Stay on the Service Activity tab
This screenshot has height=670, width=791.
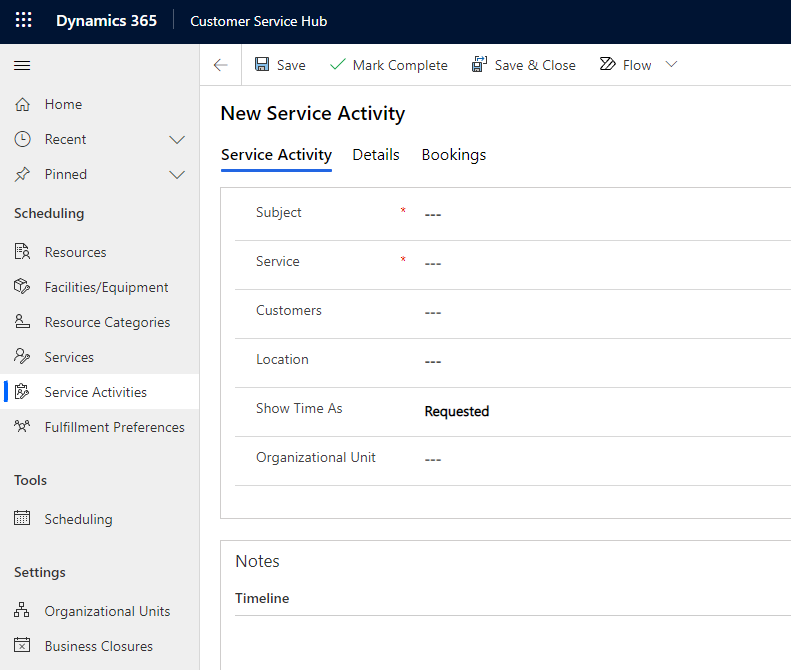[276, 155]
